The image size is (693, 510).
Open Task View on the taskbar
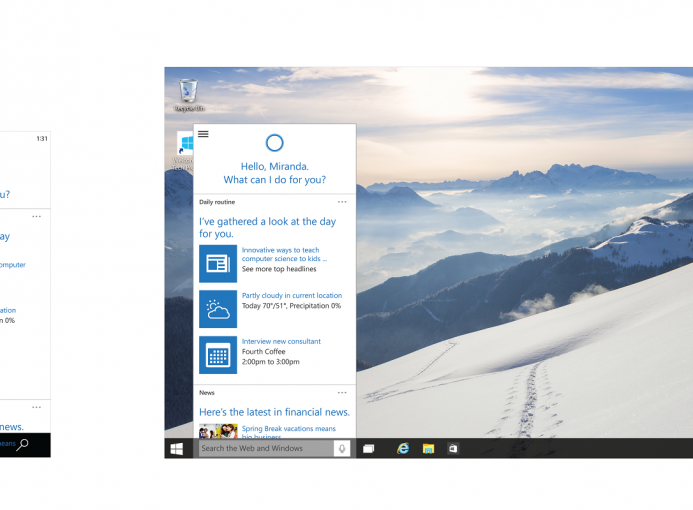(369, 449)
